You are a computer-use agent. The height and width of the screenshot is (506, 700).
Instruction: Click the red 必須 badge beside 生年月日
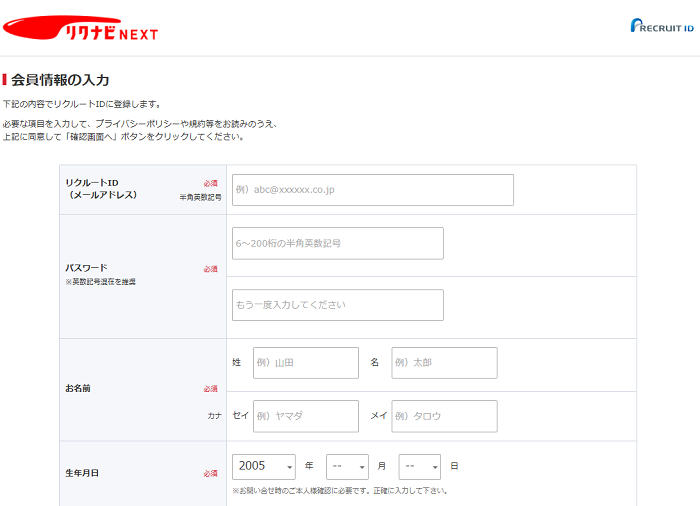[210, 473]
